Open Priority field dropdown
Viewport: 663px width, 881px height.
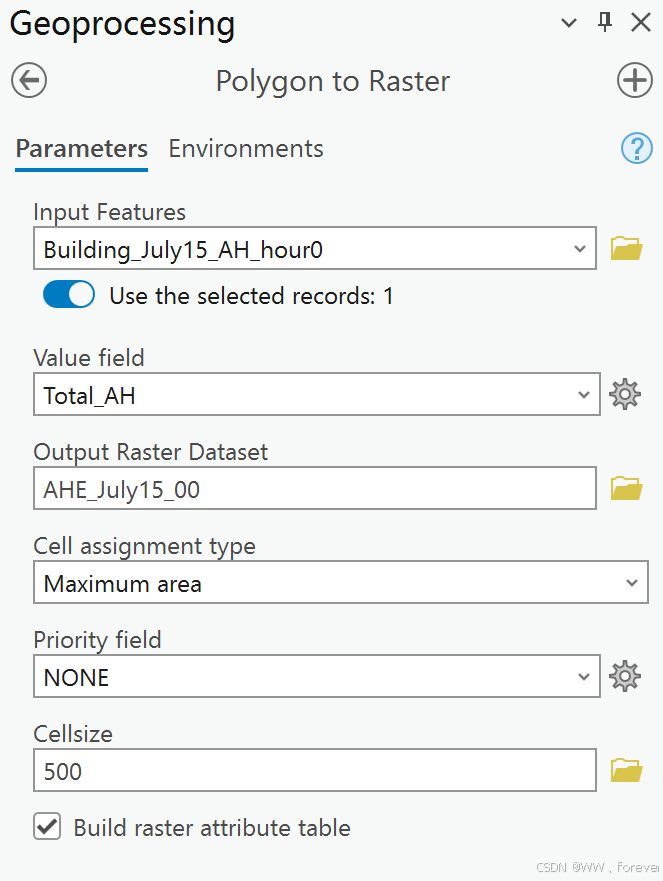click(x=584, y=677)
